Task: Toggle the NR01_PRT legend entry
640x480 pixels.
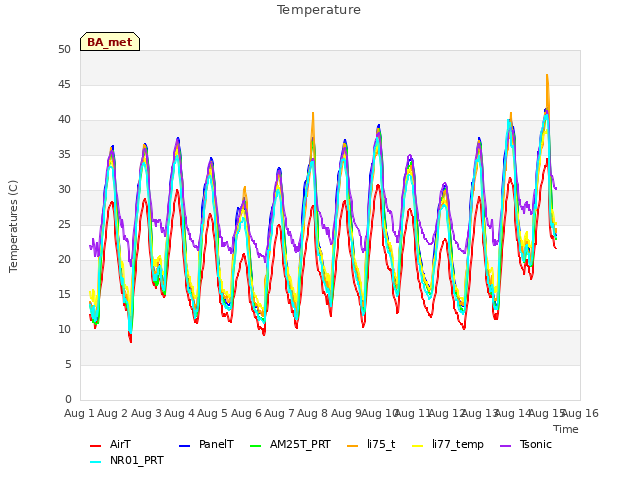Action: (127, 461)
